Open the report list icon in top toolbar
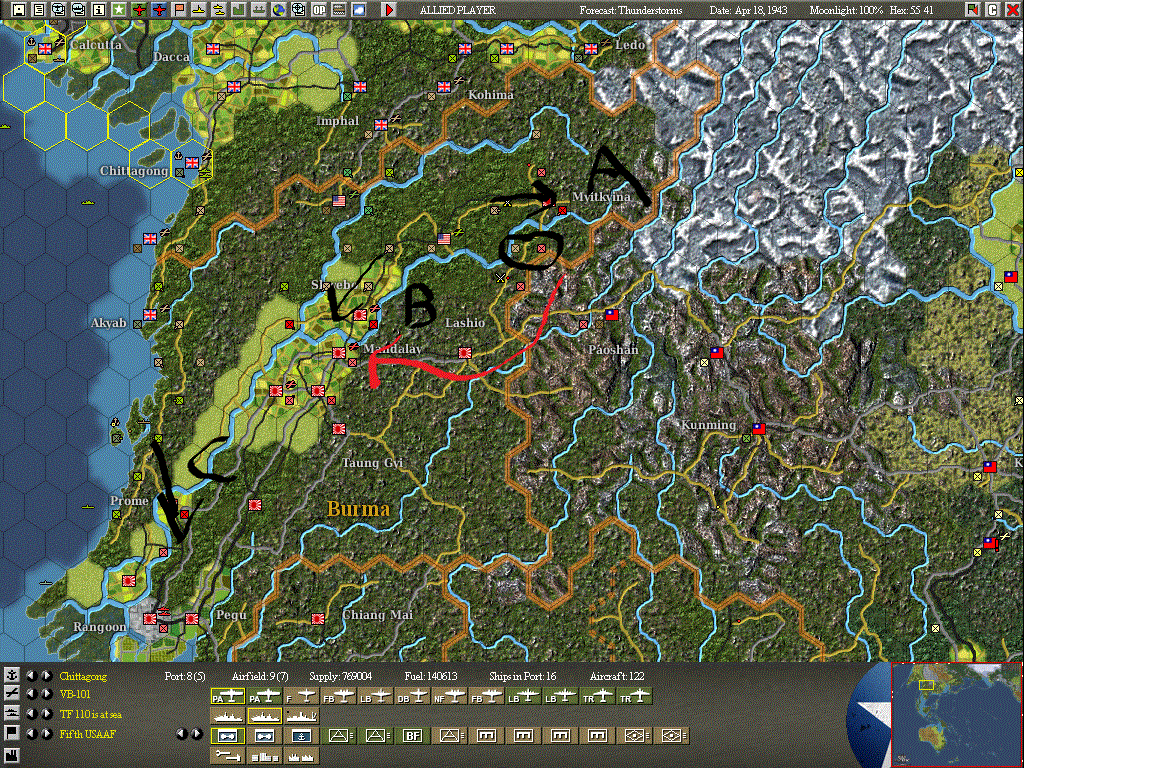This screenshot has height=768, width=1152. click(39, 10)
